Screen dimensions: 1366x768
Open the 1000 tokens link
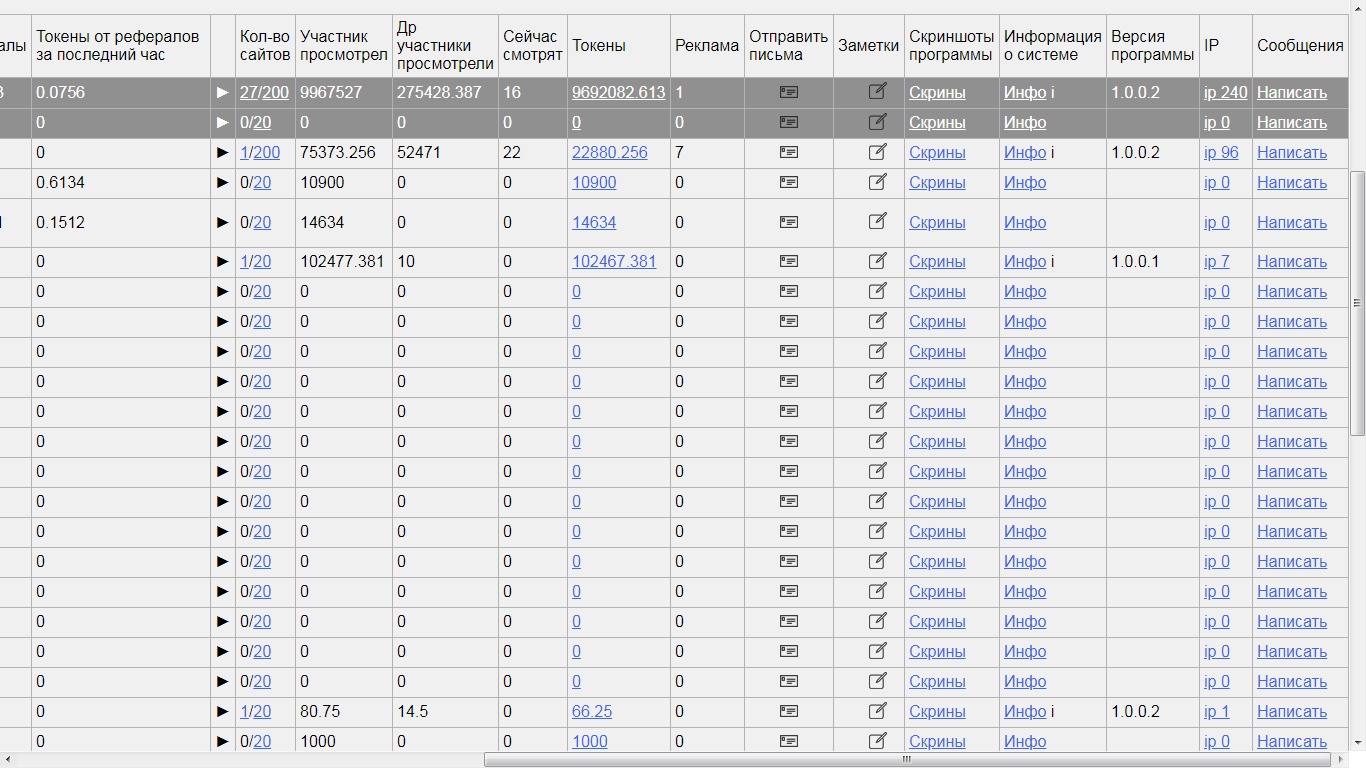590,741
